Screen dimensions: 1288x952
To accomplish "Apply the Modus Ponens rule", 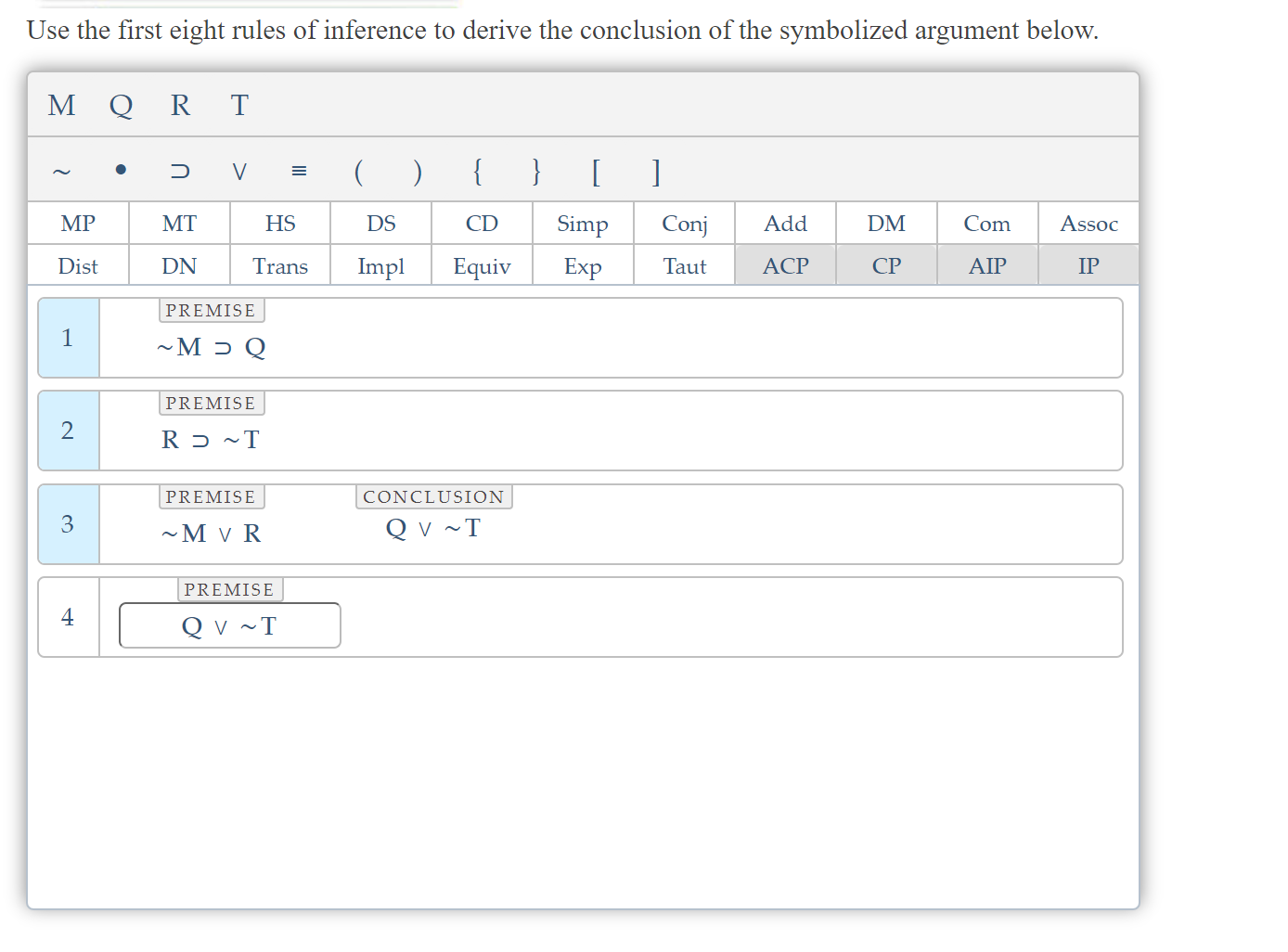I will pos(78,223).
